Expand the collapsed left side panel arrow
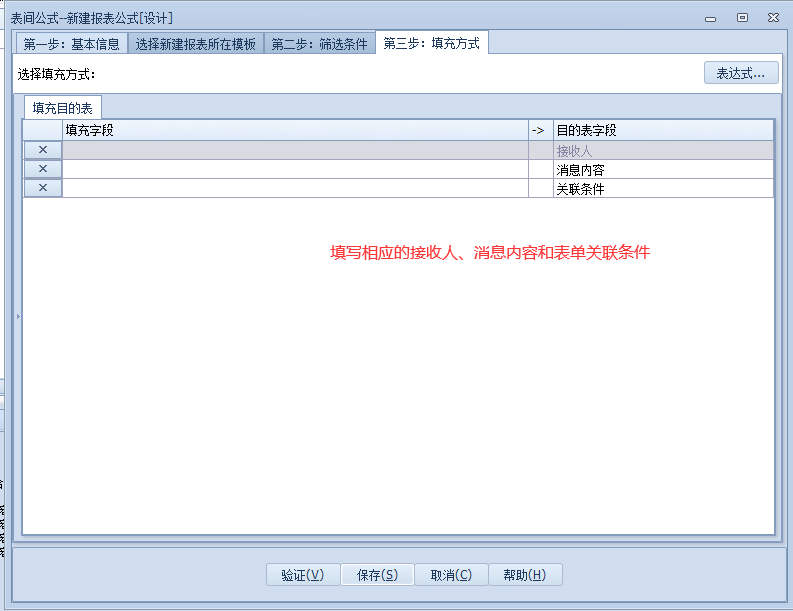The width and height of the screenshot is (793, 611). 17,316
